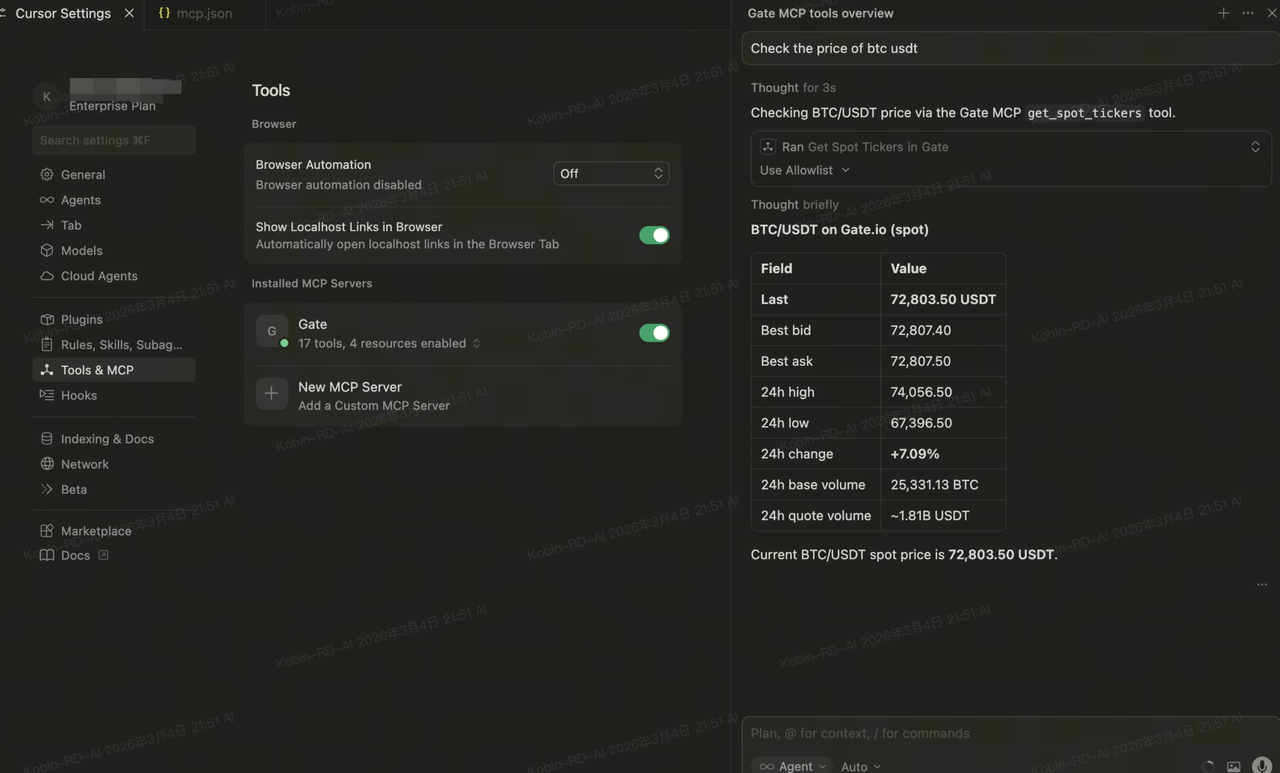The width and height of the screenshot is (1280, 773).
Task: Open chat panel more options ellipsis
Action: [x=1248, y=13]
